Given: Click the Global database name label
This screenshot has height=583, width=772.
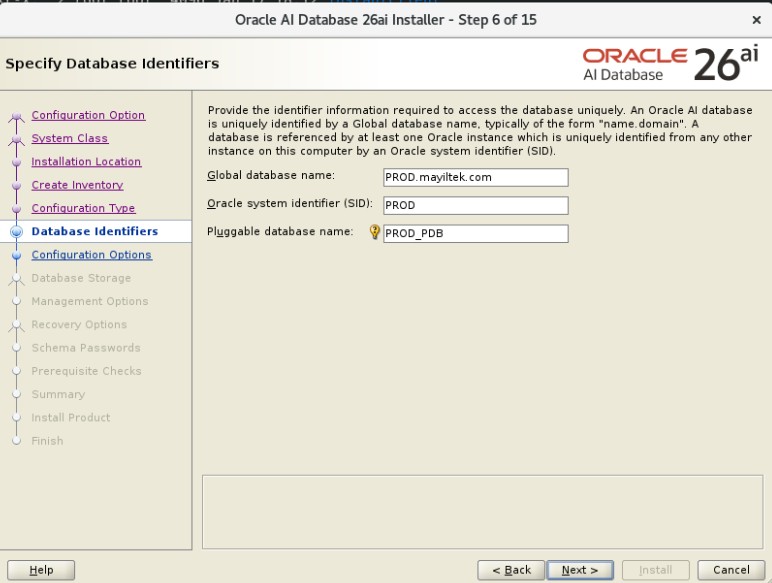Looking at the screenshot, I should click(x=271, y=175).
